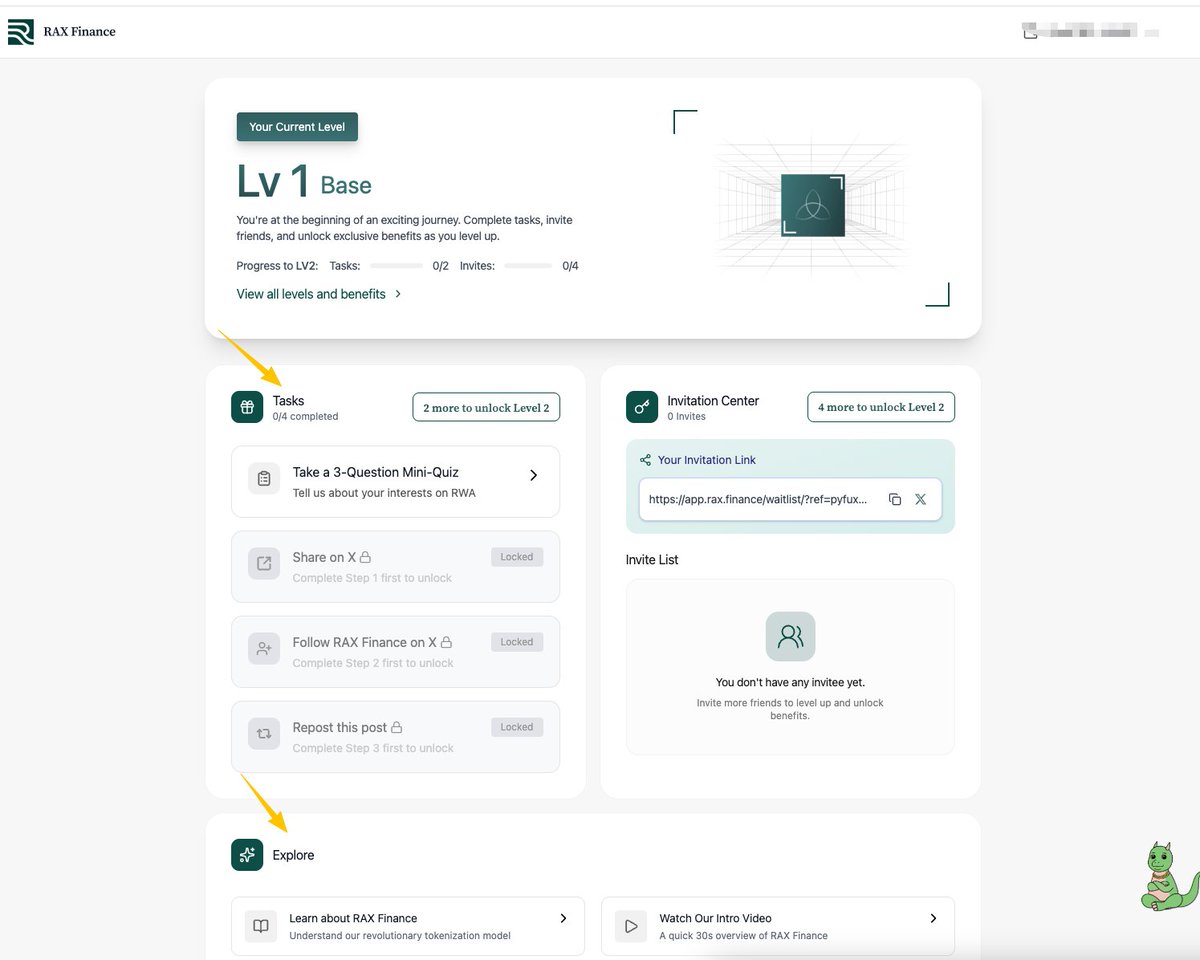This screenshot has width=1200, height=960.
Task: Click Understand our revolutionary tokenization model text
Action: click(400, 936)
